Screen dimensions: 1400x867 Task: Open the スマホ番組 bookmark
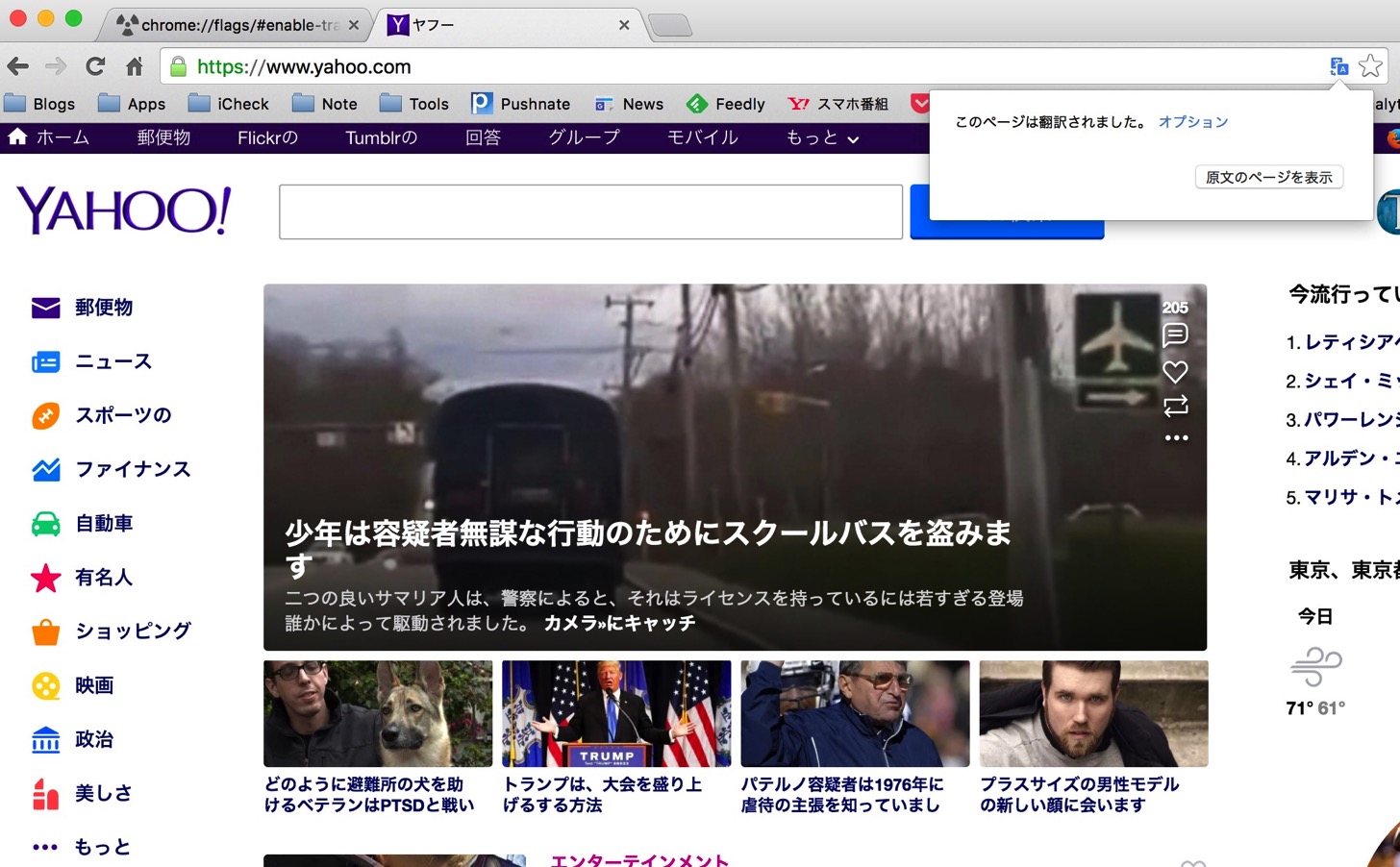pyautogui.click(x=838, y=104)
